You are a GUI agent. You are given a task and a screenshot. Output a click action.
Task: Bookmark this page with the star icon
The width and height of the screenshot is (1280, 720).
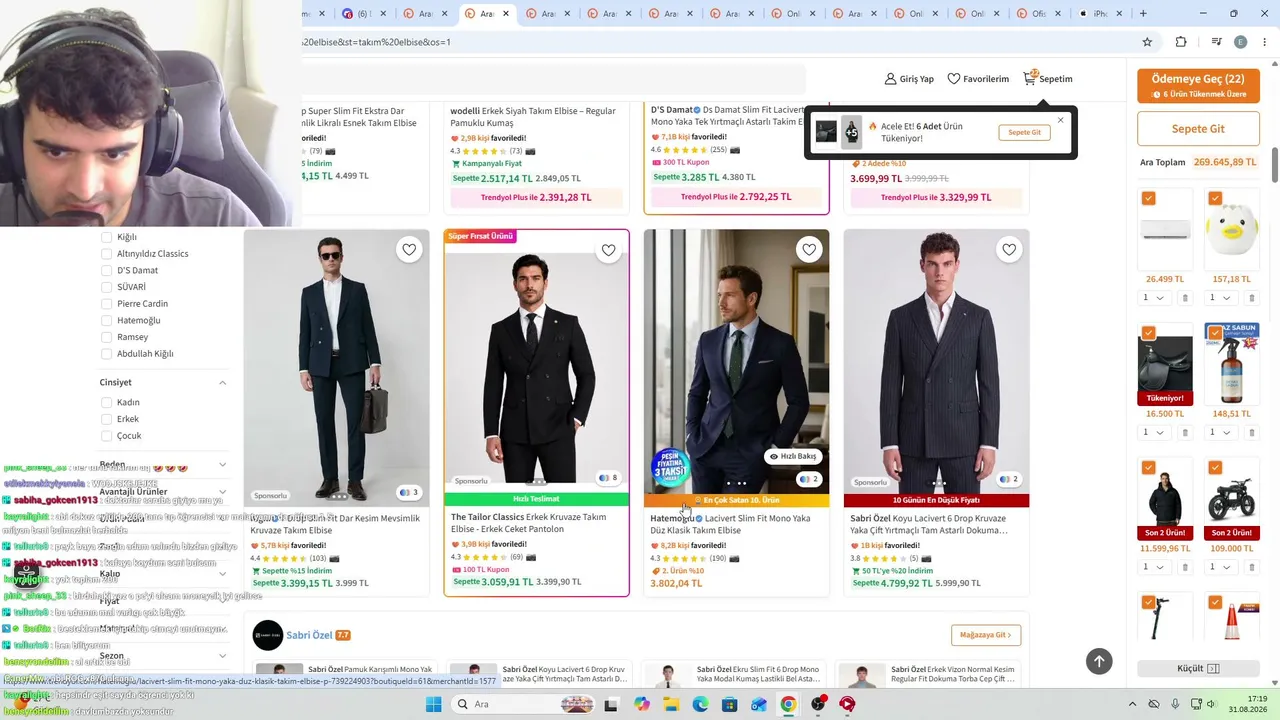click(x=1147, y=42)
